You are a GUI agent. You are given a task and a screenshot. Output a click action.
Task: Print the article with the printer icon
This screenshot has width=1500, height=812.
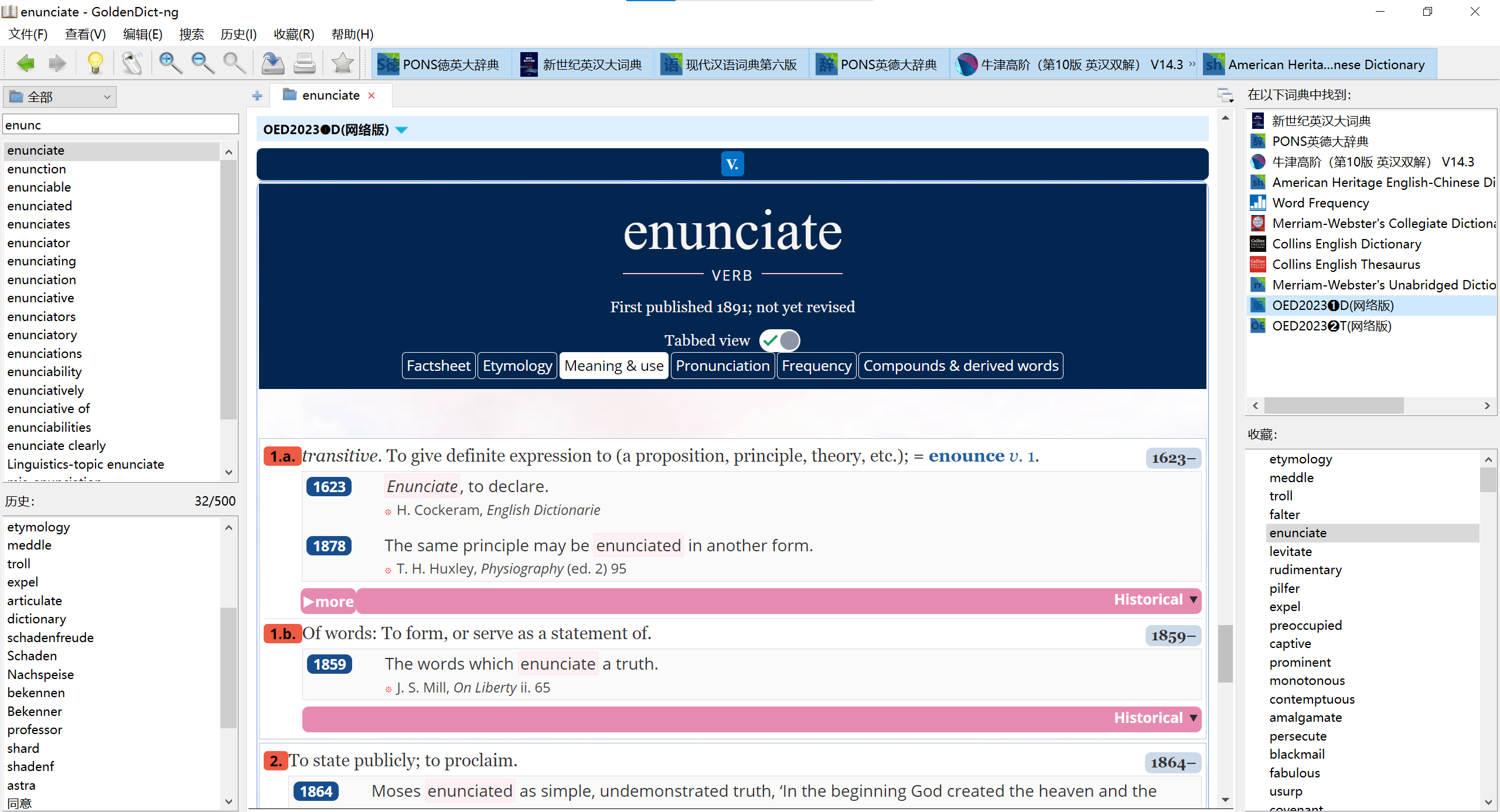[x=305, y=63]
